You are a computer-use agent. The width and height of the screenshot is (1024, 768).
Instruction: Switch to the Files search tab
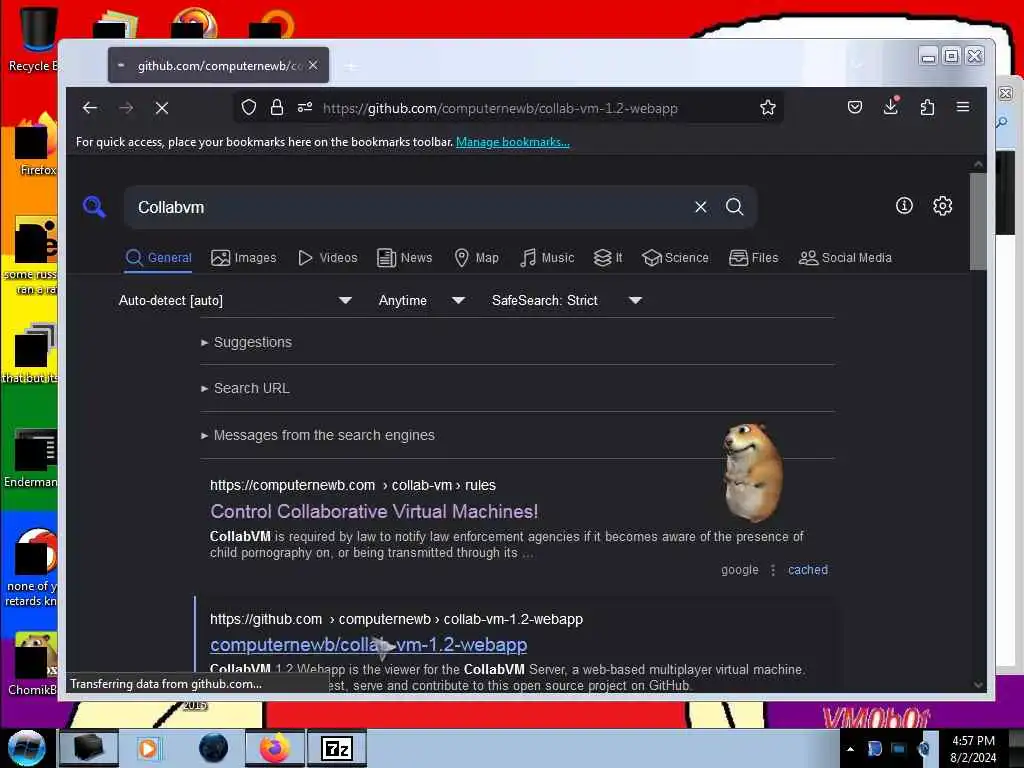[754, 258]
